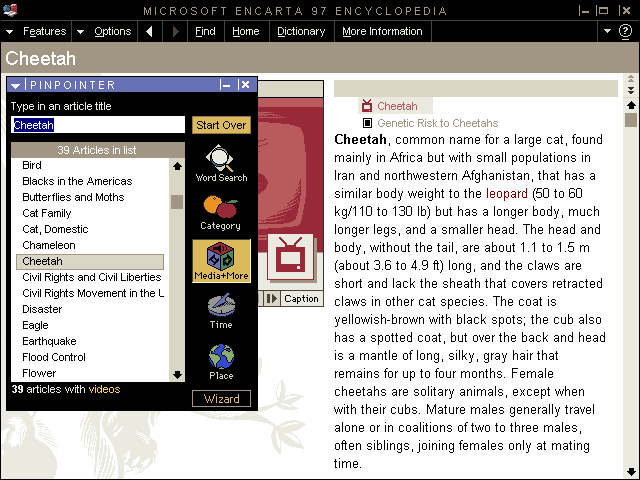
Task: Click the article text scrollbar thumb
Action: [631, 120]
